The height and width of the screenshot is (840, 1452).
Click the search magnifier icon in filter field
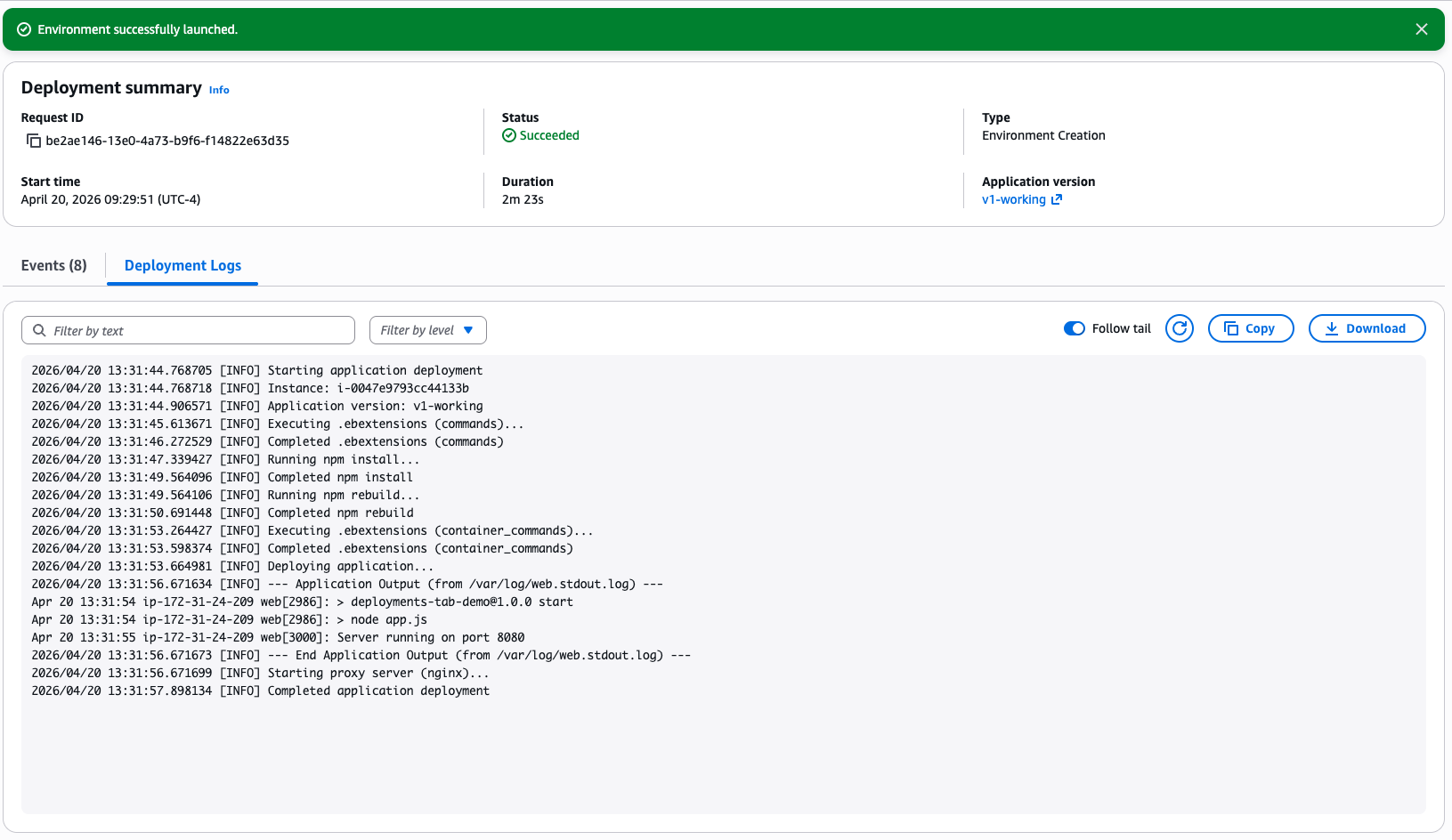(x=39, y=330)
